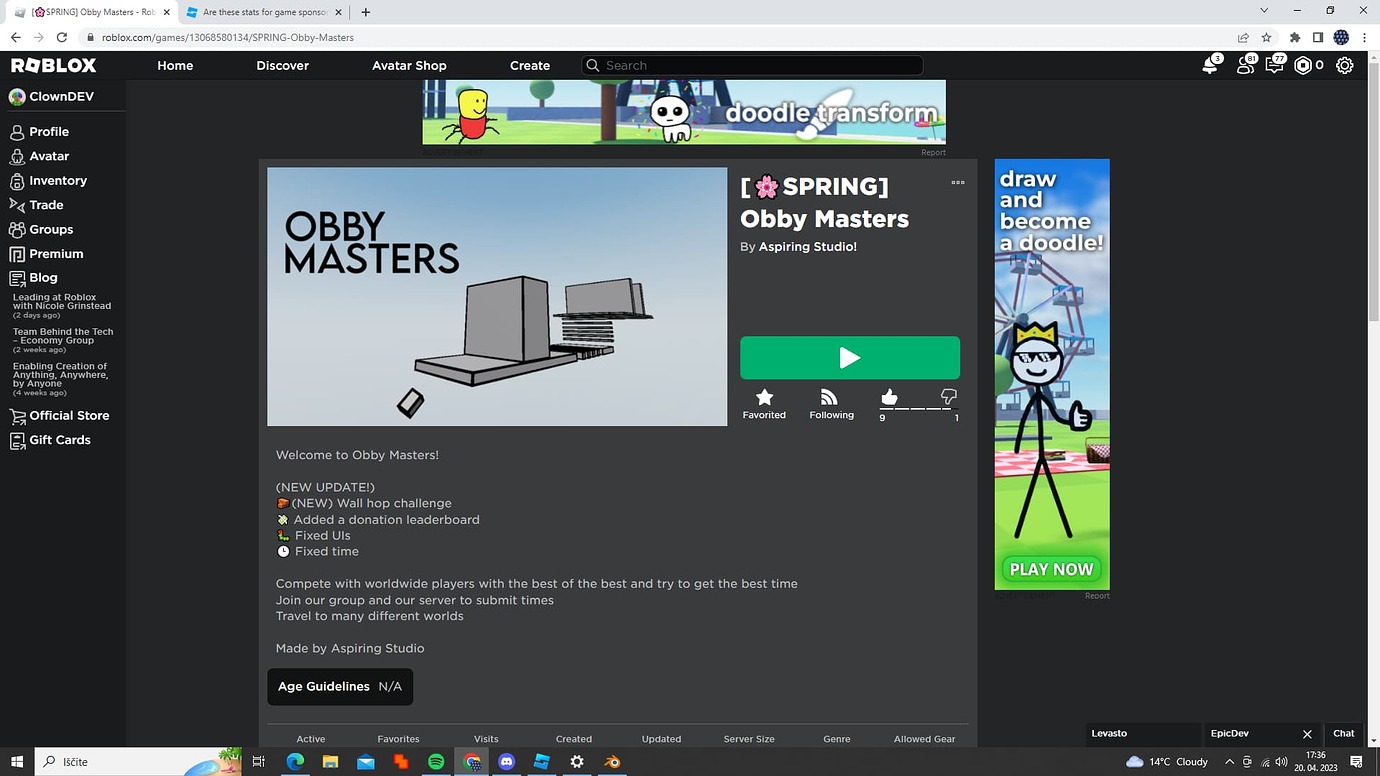This screenshot has width=1380, height=776.
Task: Open the Roblox settings gear
Action: coord(1344,65)
